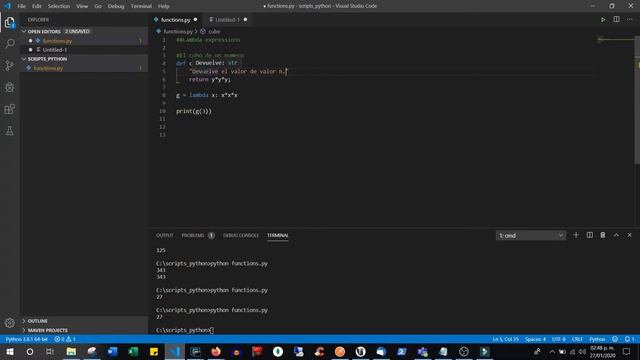The height and width of the screenshot is (360, 640).
Task: Click the line 'print(g(3))'
Action: coord(194,111)
